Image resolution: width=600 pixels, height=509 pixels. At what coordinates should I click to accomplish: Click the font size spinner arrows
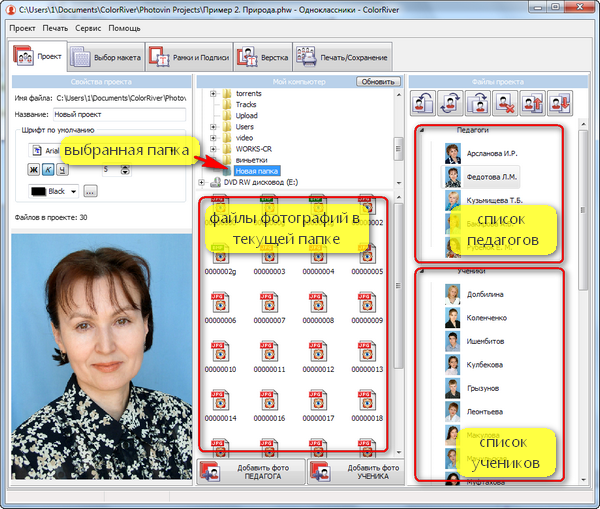click(x=125, y=170)
